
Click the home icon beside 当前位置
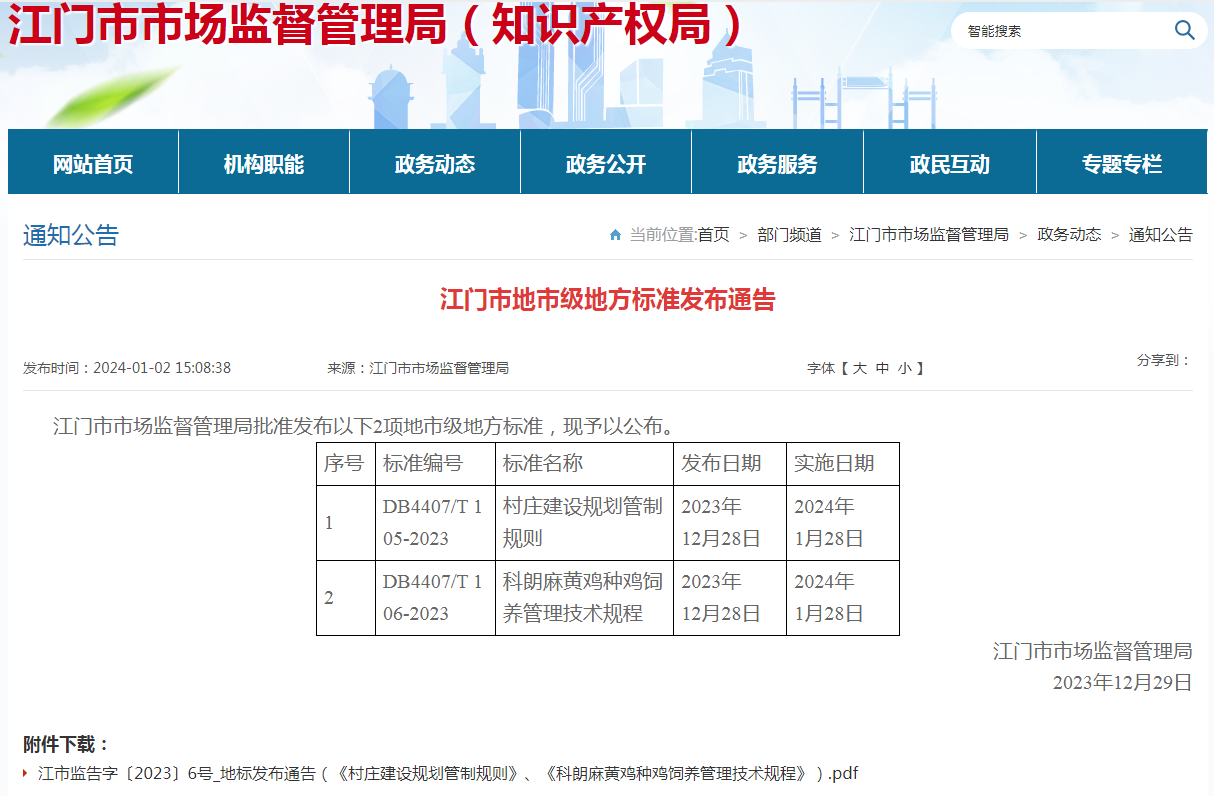tap(615, 235)
